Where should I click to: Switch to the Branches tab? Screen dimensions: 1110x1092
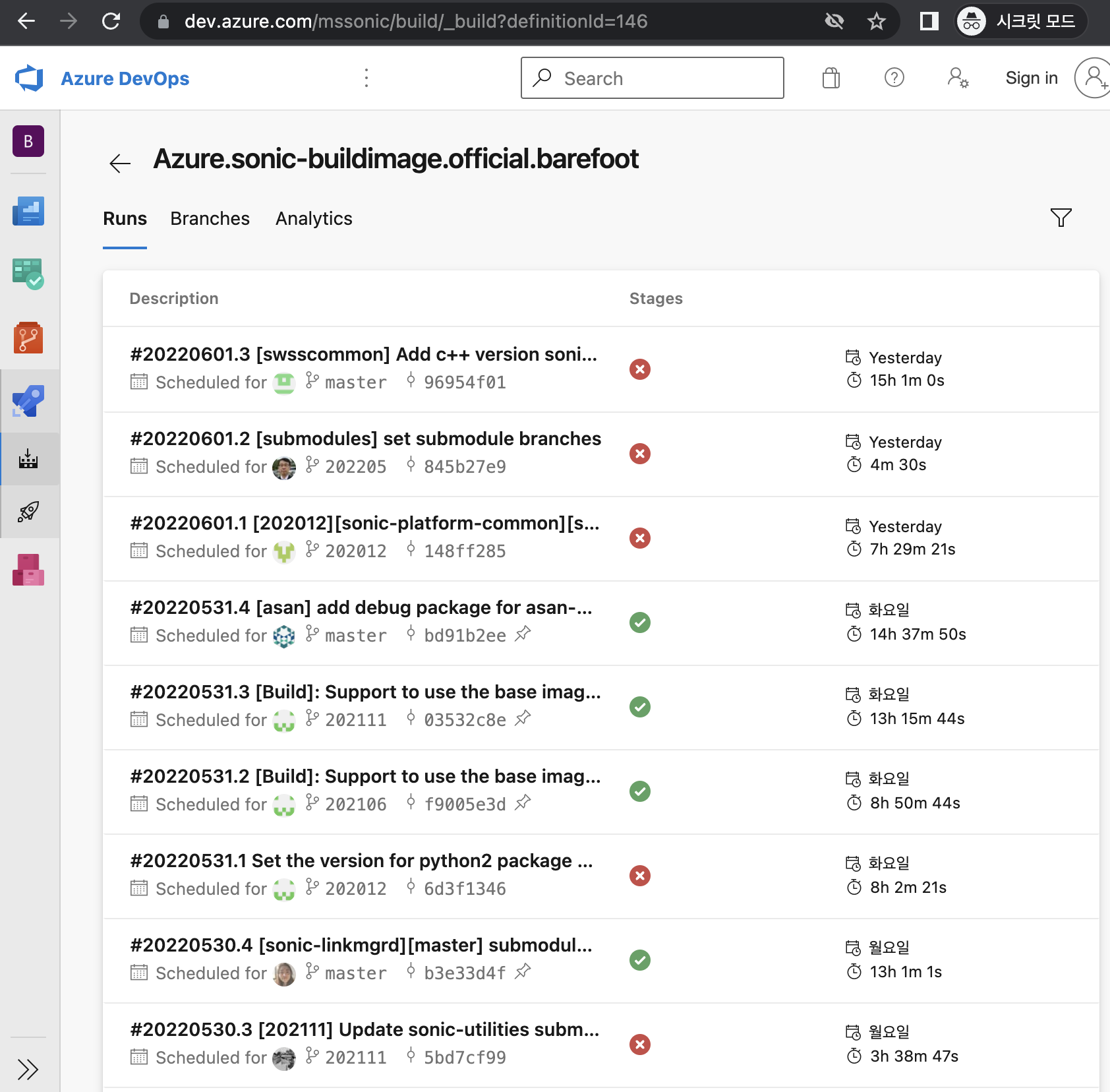tap(210, 219)
